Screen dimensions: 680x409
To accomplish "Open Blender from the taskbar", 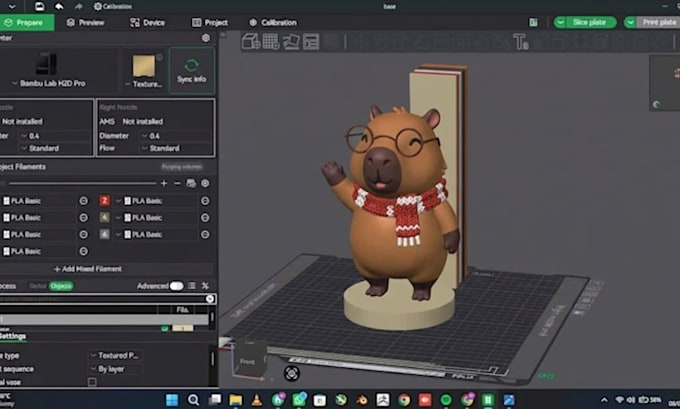I will tap(362, 400).
